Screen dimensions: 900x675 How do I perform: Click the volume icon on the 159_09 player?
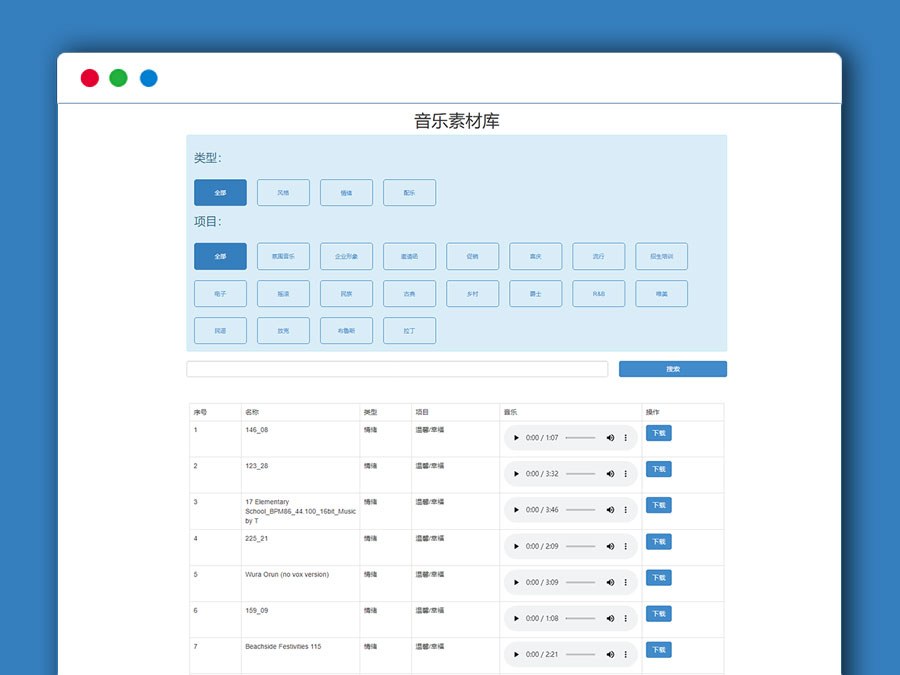coord(610,618)
